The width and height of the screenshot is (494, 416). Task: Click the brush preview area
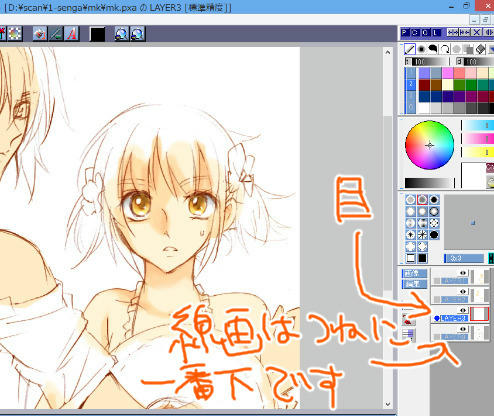coord(469,222)
